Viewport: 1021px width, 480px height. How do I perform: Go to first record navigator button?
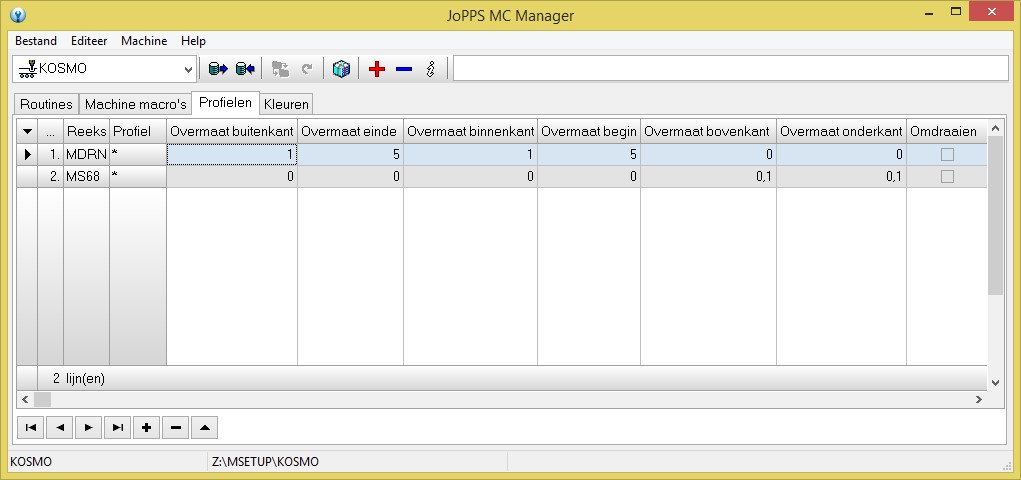coord(31,427)
